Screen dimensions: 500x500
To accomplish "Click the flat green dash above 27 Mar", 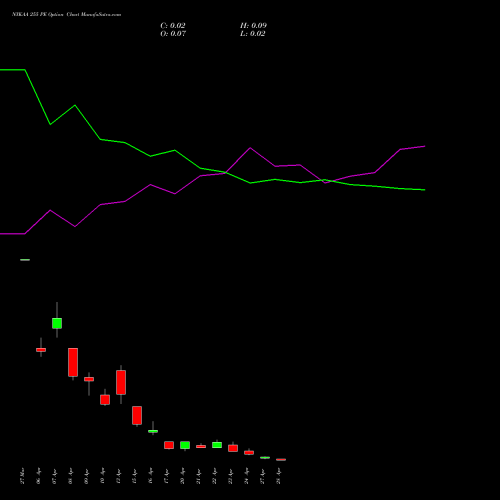I will 25,260.
